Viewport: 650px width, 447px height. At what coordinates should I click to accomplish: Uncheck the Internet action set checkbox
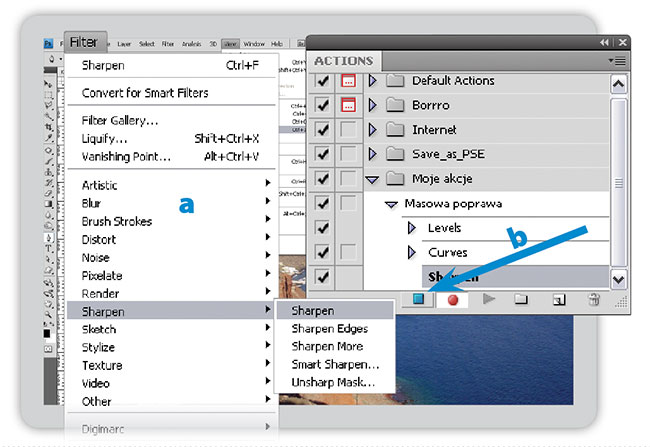click(323, 130)
